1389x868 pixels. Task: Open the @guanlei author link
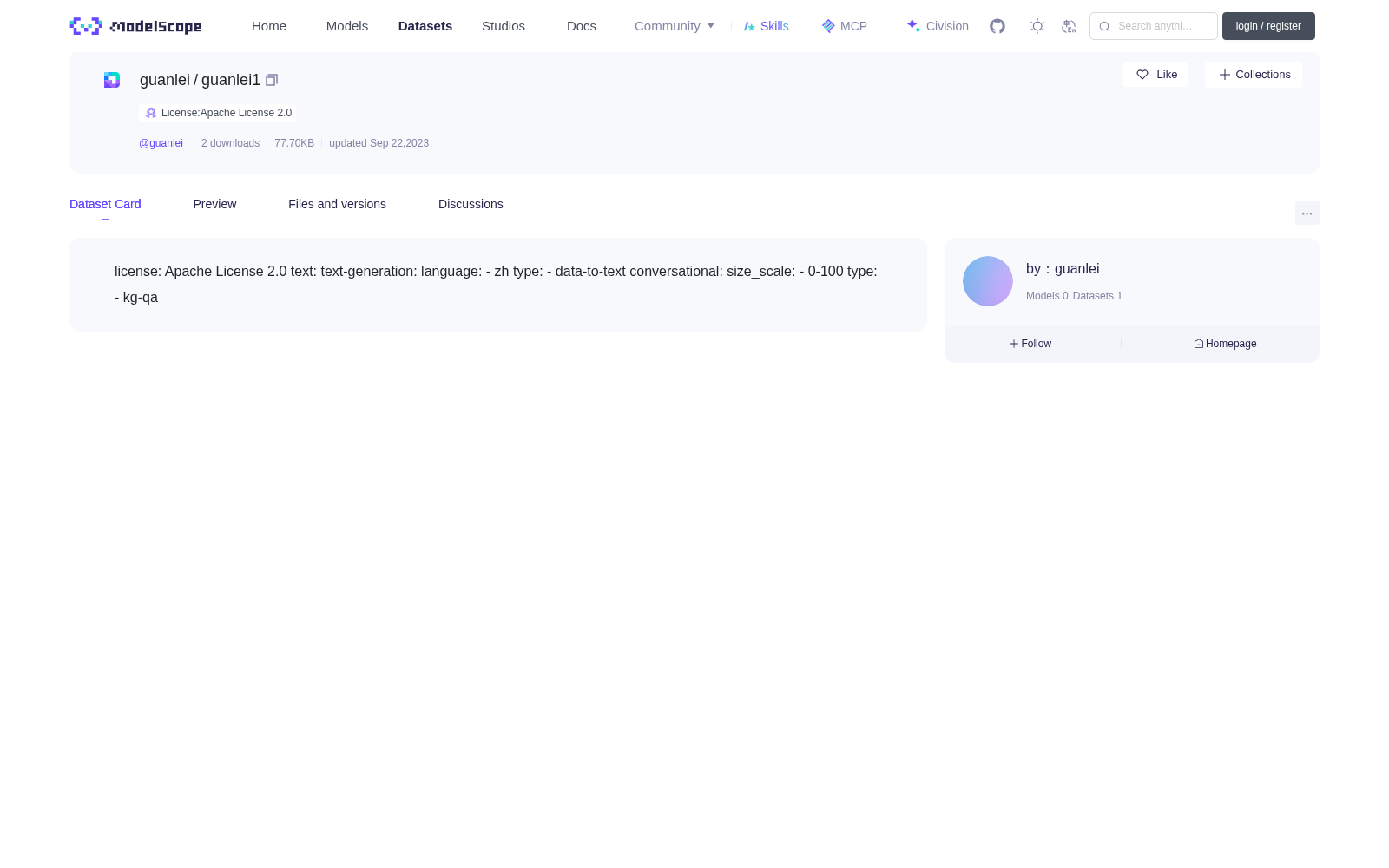click(161, 143)
